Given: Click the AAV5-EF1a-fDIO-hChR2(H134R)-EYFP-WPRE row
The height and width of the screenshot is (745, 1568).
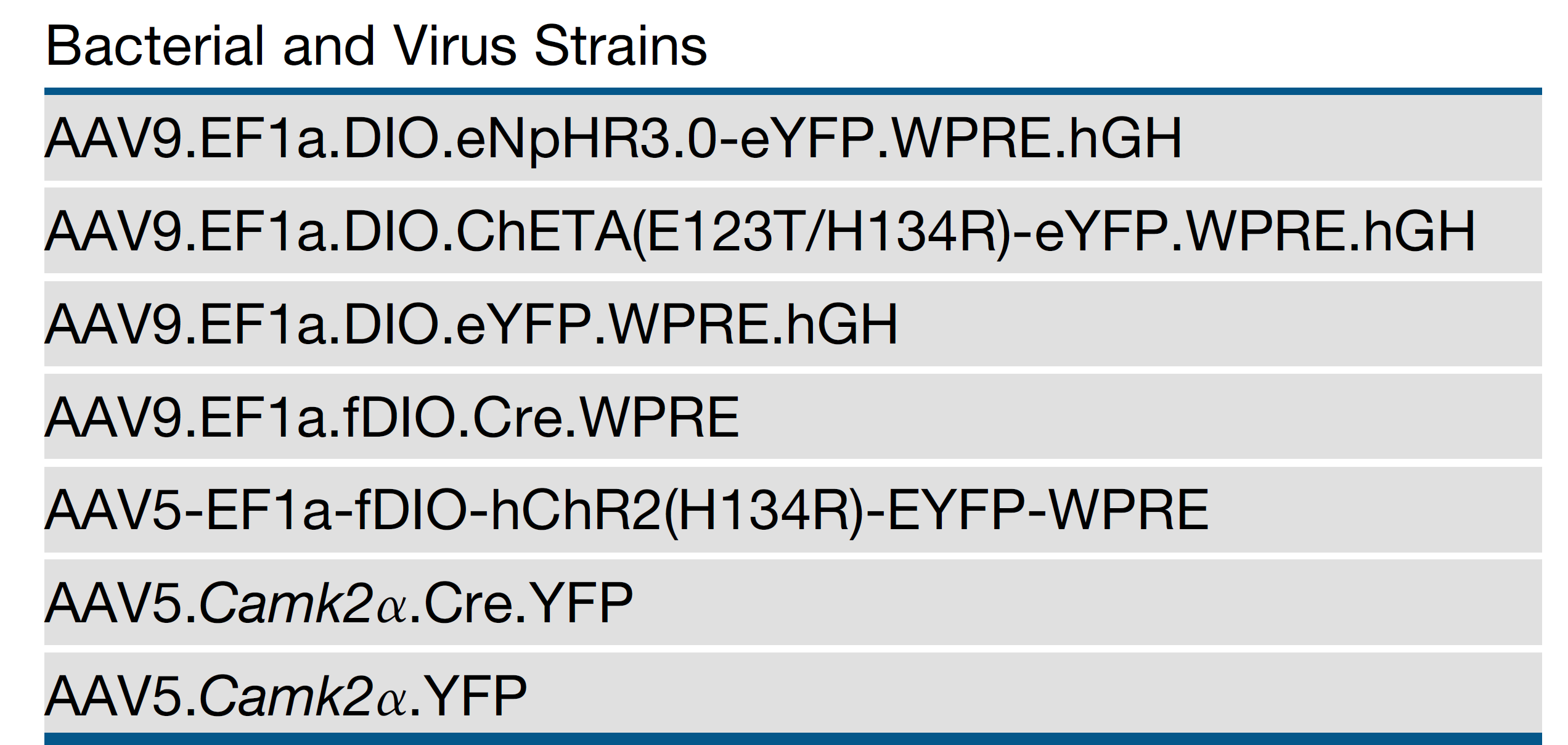Looking at the screenshot, I should [626, 510].
